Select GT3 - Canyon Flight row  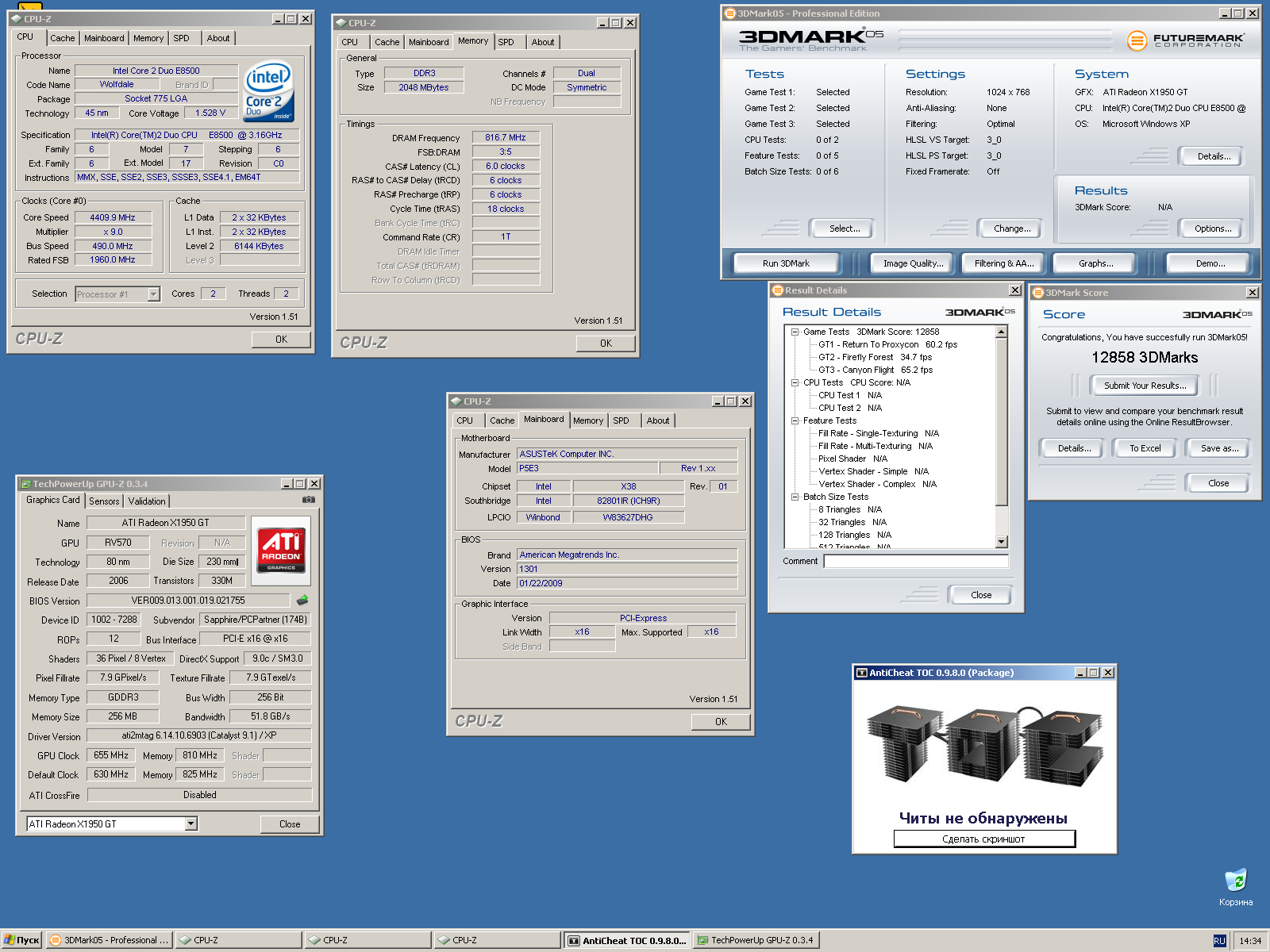pyautogui.click(x=875, y=370)
